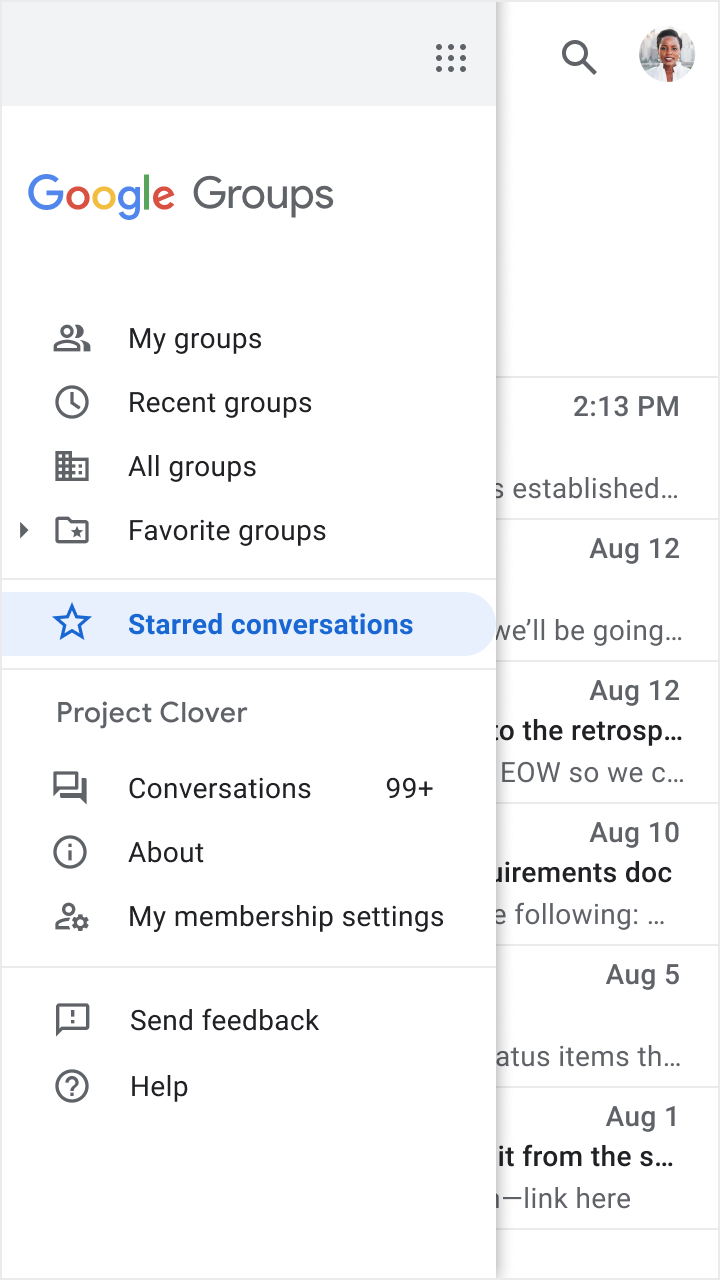Click the Google Groups logo
The width and height of the screenshot is (720, 1280).
pos(181,195)
